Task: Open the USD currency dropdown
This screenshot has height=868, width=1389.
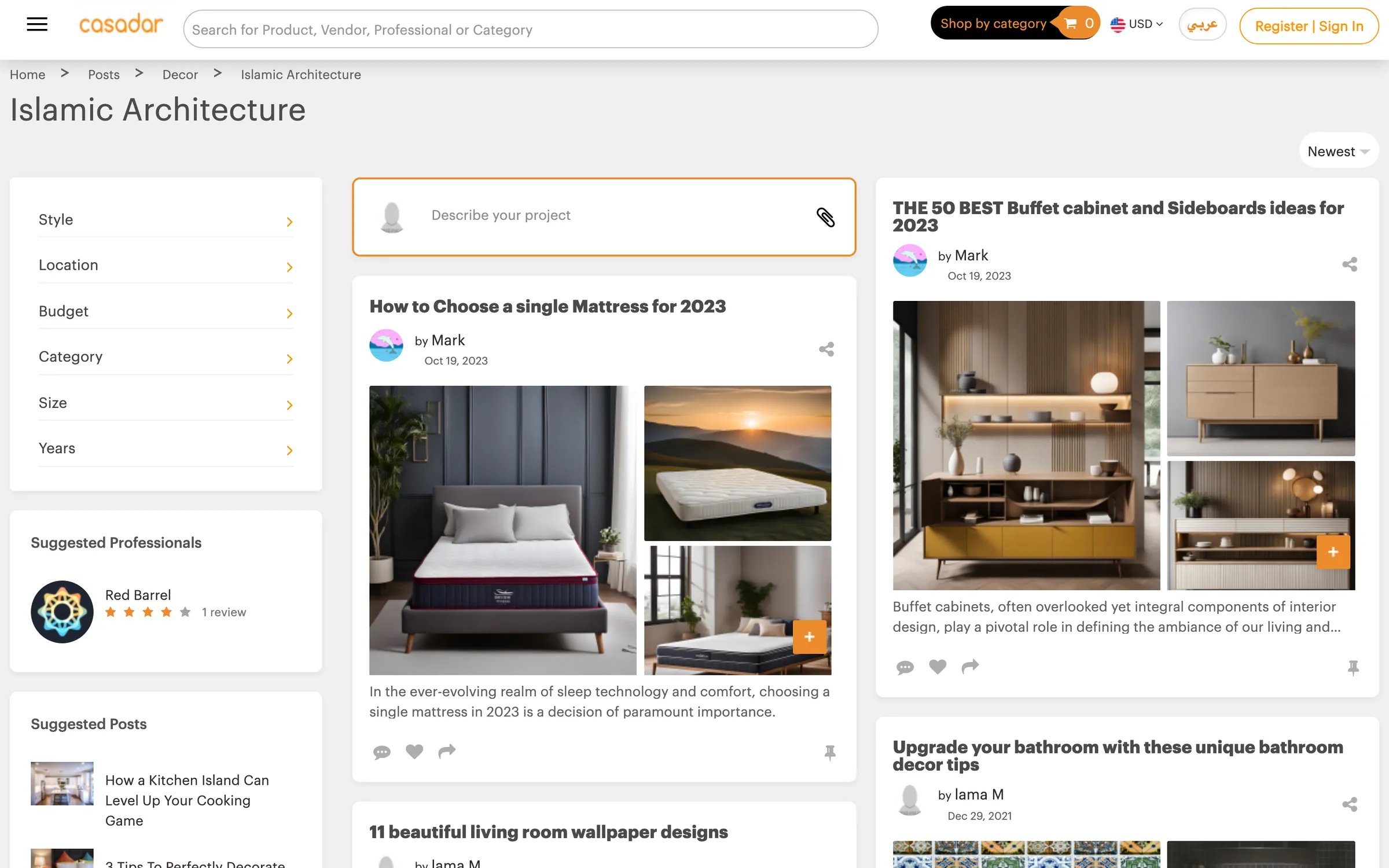Action: coord(1137,24)
